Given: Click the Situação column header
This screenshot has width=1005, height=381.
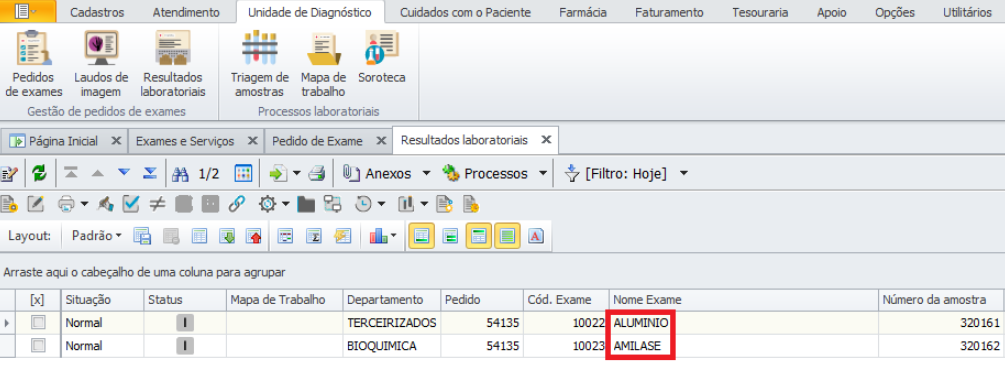Looking at the screenshot, I should [x=102, y=300].
